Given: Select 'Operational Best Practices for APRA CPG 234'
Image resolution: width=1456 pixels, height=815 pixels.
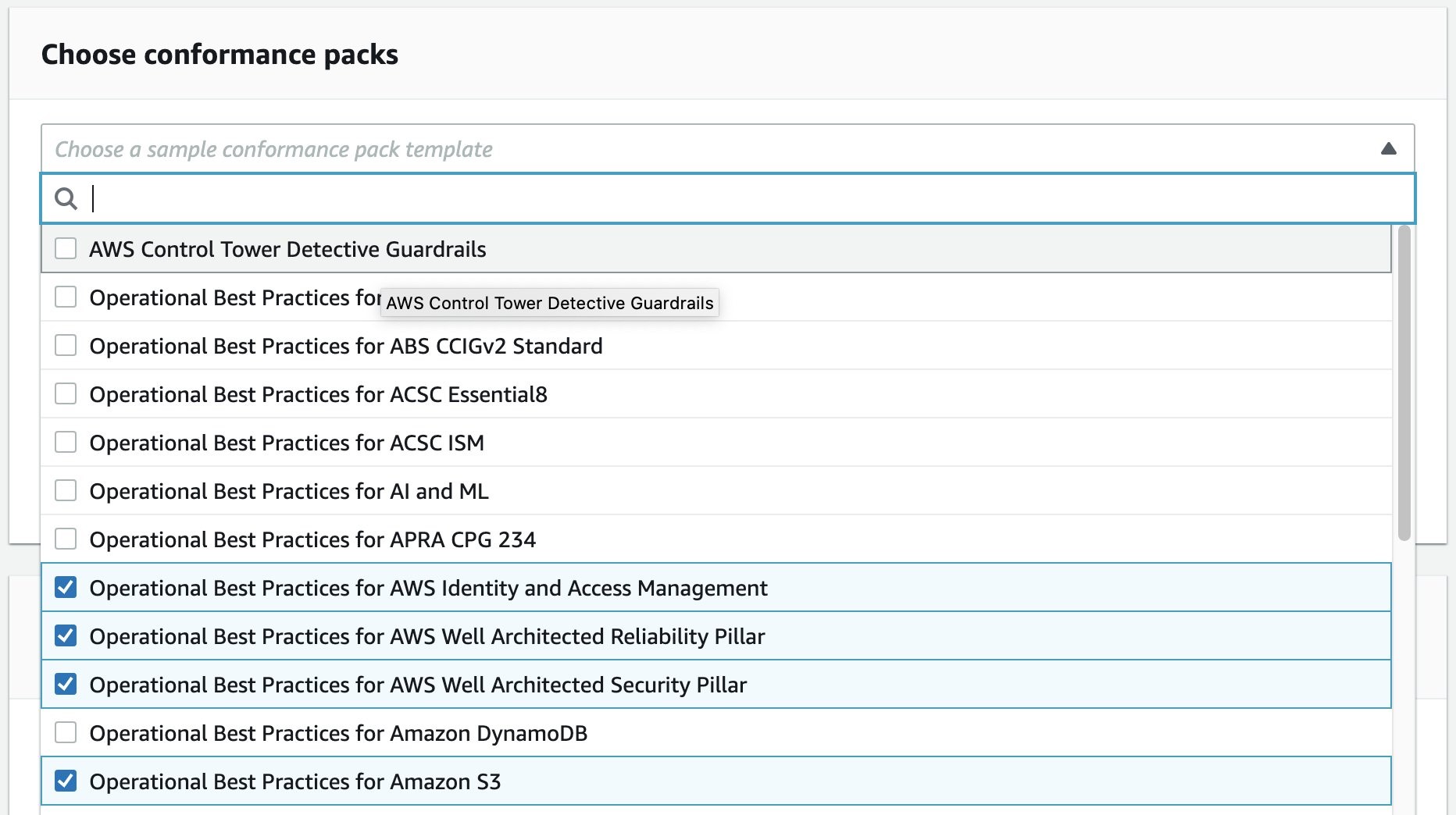Looking at the screenshot, I should click(312, 539).
